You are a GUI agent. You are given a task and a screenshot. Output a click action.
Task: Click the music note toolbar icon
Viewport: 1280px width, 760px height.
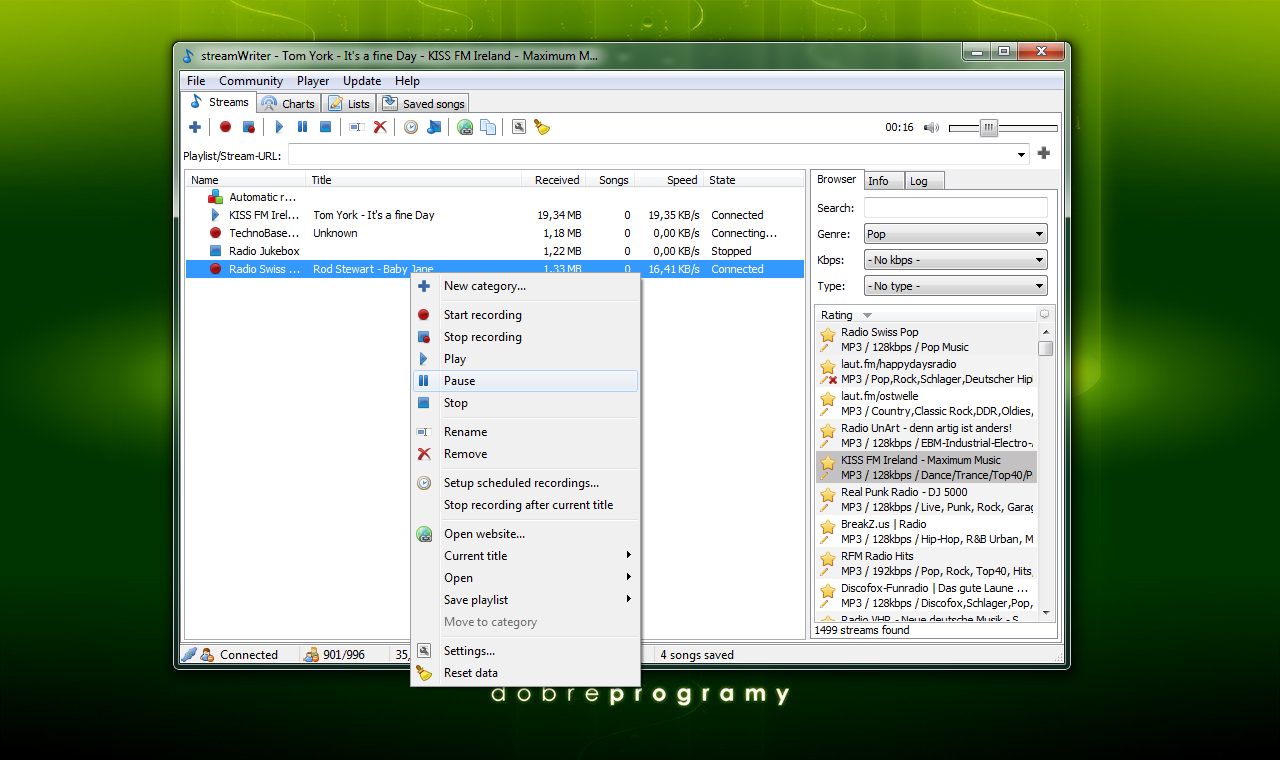point(434,127)
